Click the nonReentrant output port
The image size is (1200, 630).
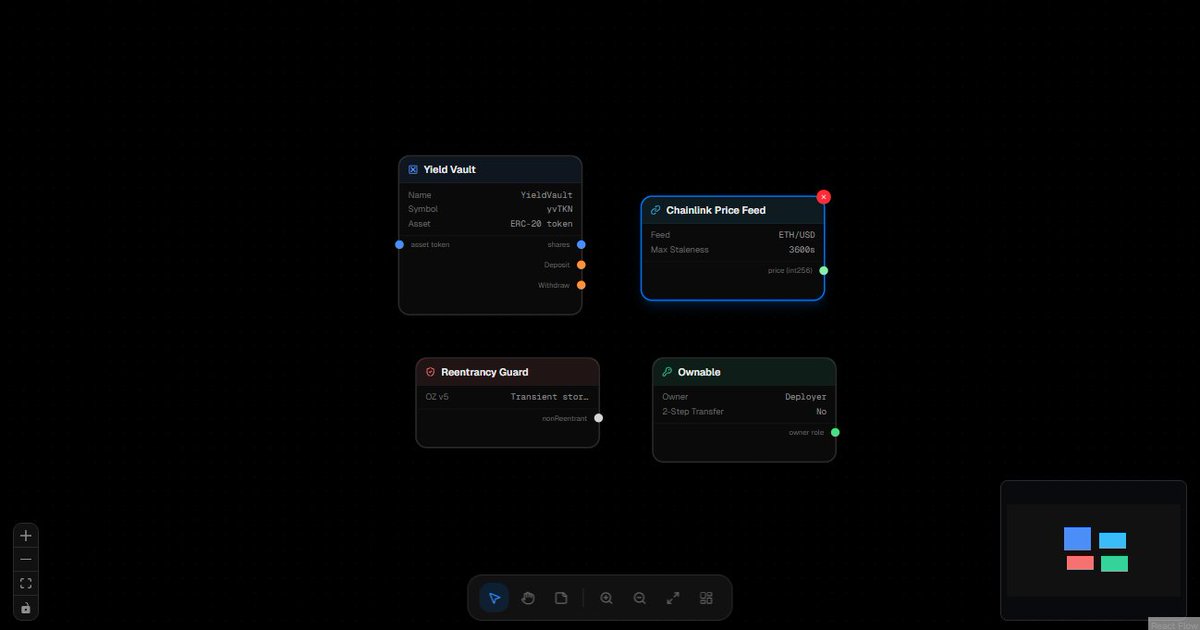click(599, 418)
